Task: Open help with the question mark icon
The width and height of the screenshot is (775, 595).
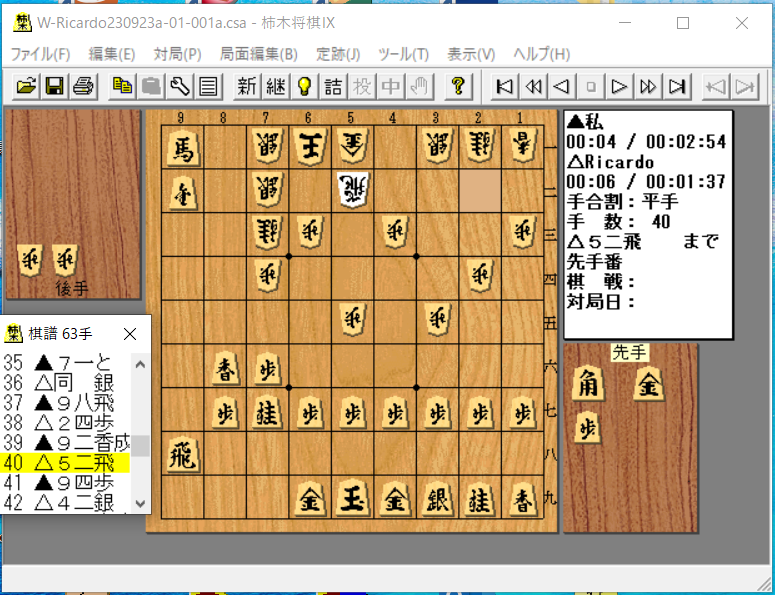Action: pyautogui.click(x=458, y=87)
